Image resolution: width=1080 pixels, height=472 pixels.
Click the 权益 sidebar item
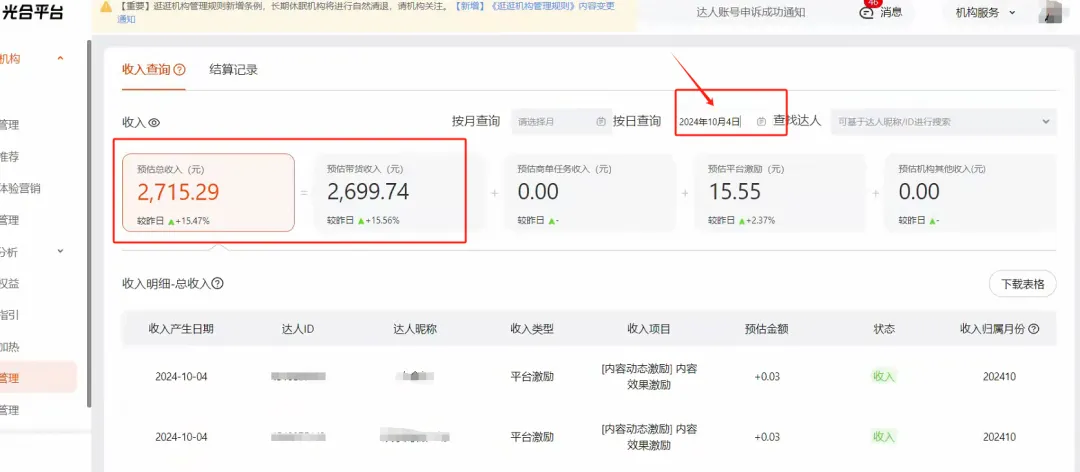coord(10,283)
